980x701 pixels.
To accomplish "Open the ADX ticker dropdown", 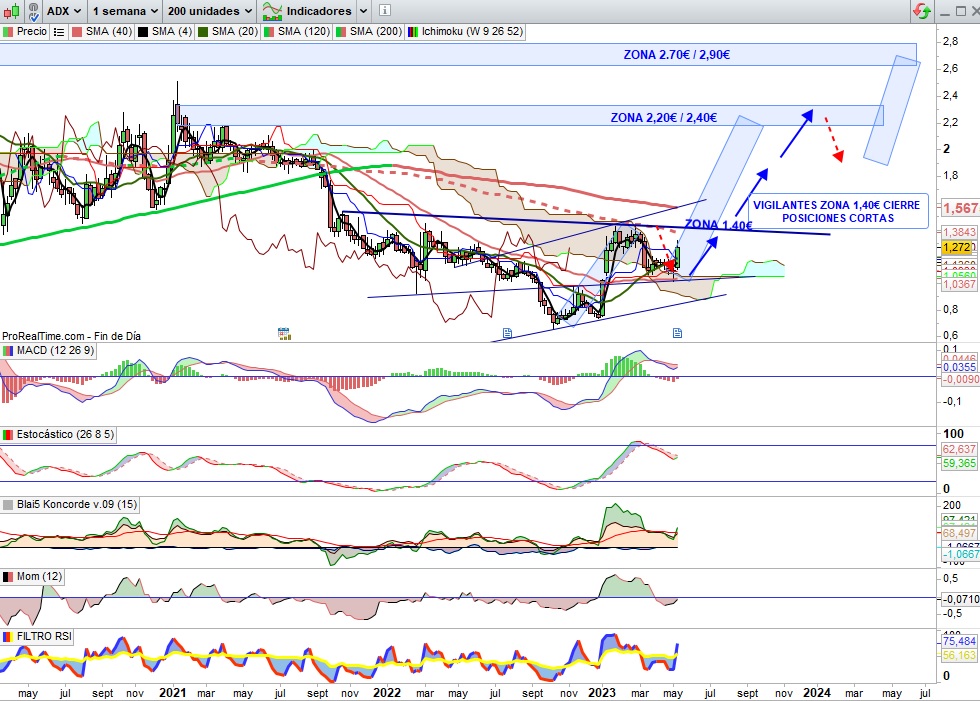I will pyautogui.click(x=66, y=11).
